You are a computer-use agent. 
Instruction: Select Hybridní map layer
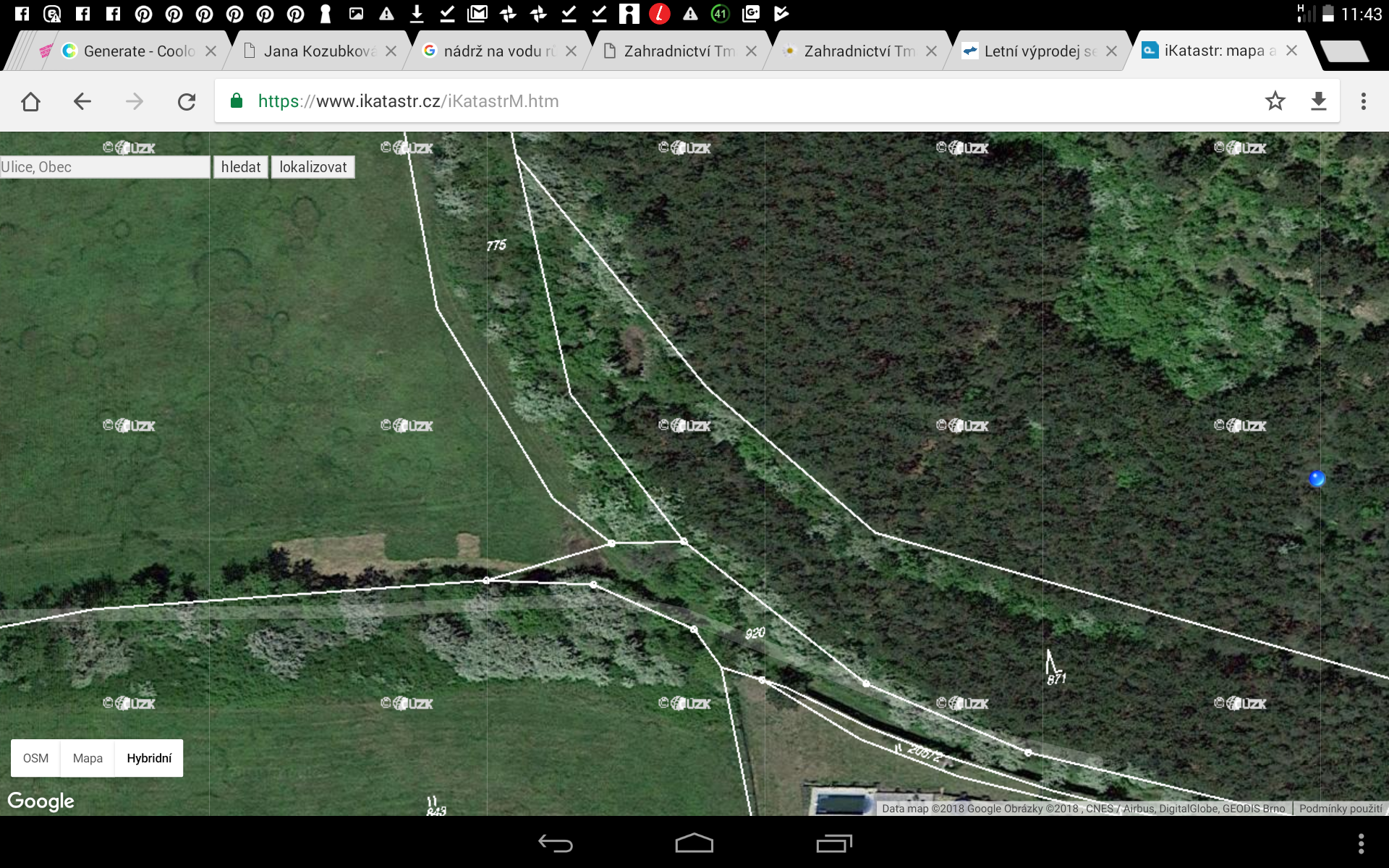click(149, 758)
